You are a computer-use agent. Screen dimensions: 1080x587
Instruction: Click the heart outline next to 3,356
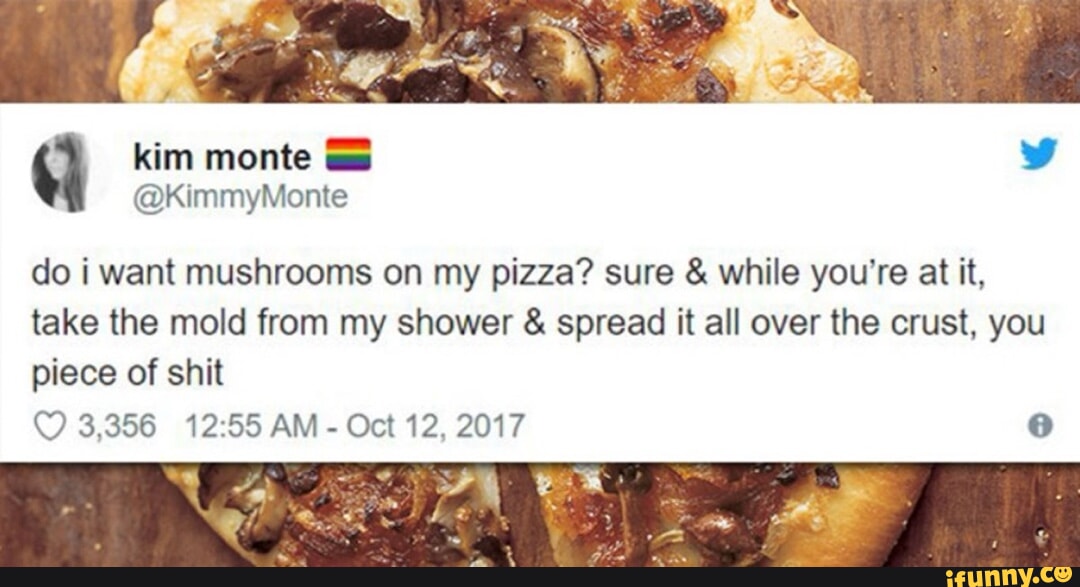(x=47, y=425)
